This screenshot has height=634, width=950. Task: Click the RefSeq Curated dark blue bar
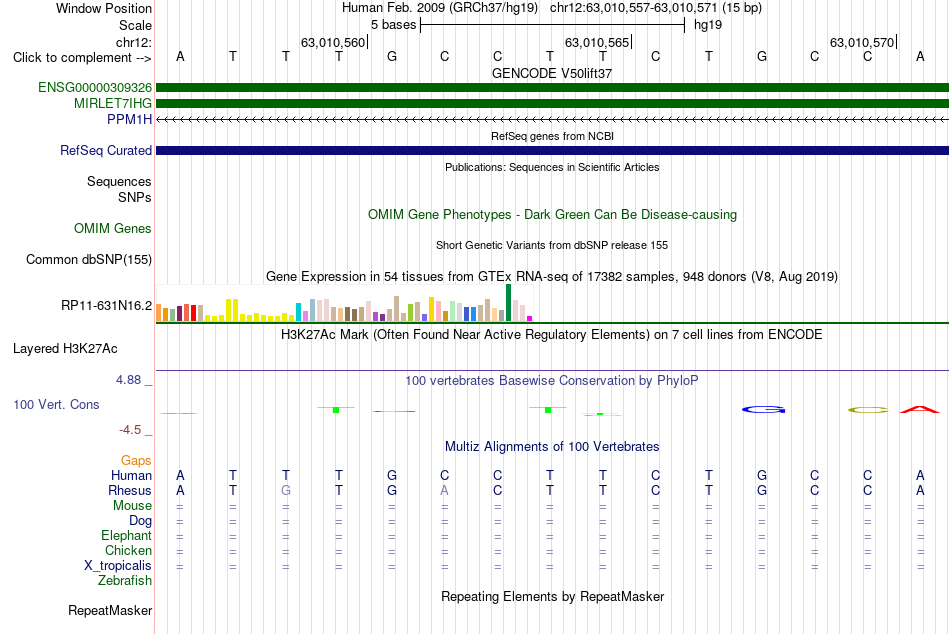[x=552, y=150]
